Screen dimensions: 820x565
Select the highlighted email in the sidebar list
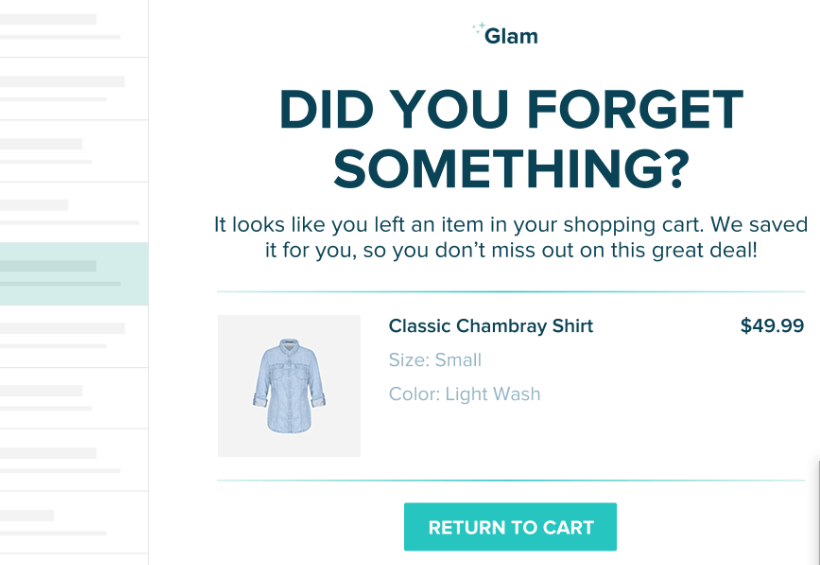point(74,274)
